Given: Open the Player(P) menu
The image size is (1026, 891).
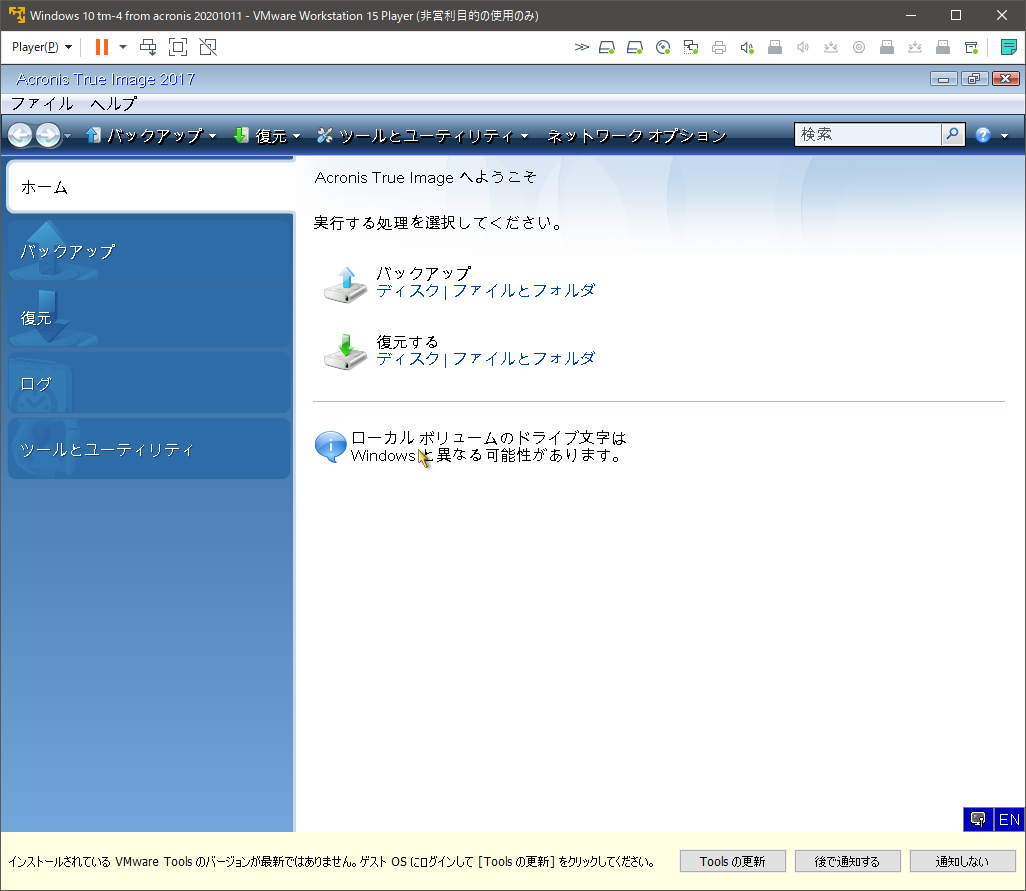Looking at the screenshot, I should coord(41,47).
